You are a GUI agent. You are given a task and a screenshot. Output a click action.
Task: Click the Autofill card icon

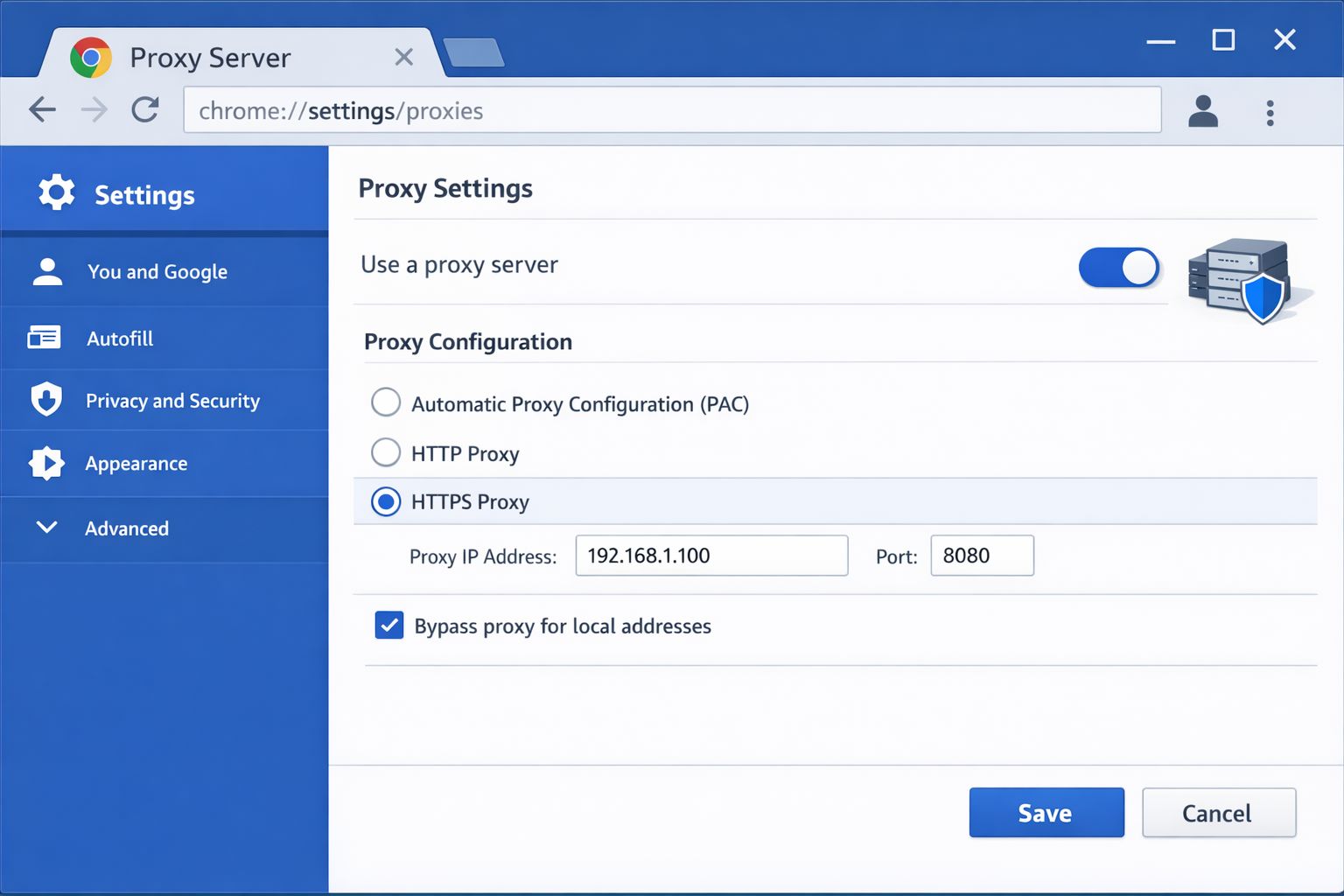point(44,338)
